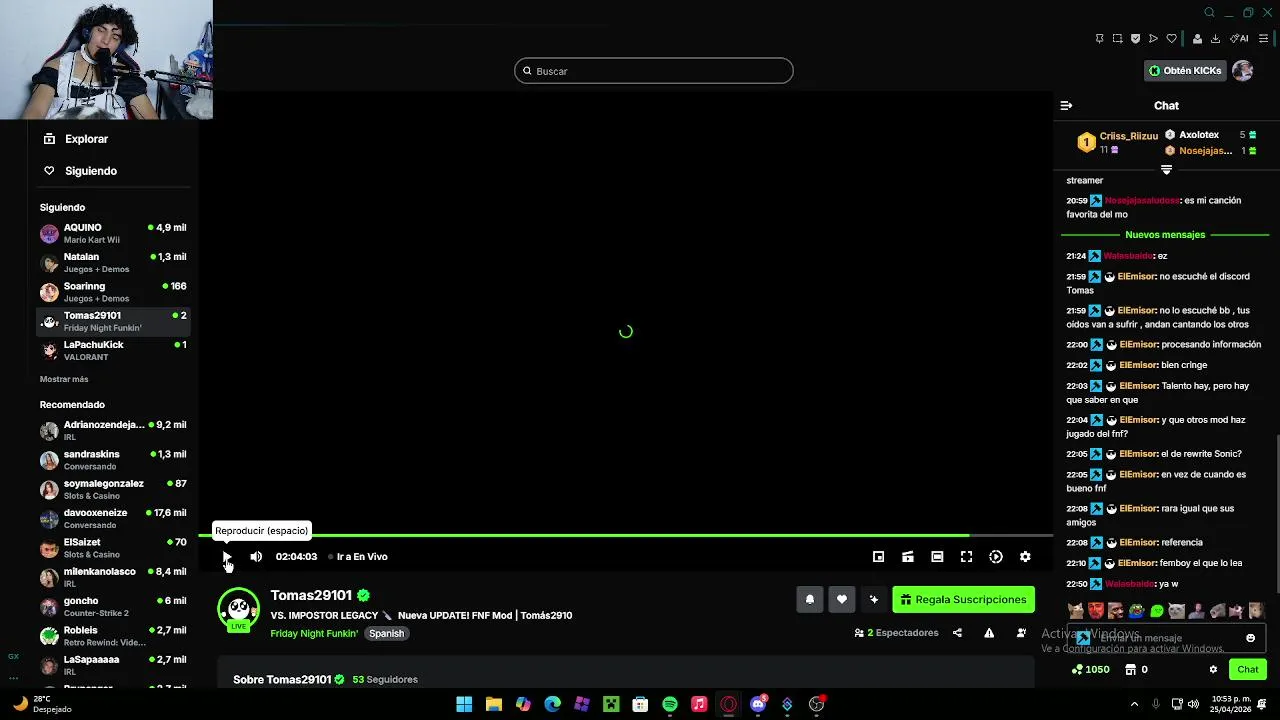Click the sparkle subscribe icon
The height and width of the screenshot is (720, 1280).
874,600
